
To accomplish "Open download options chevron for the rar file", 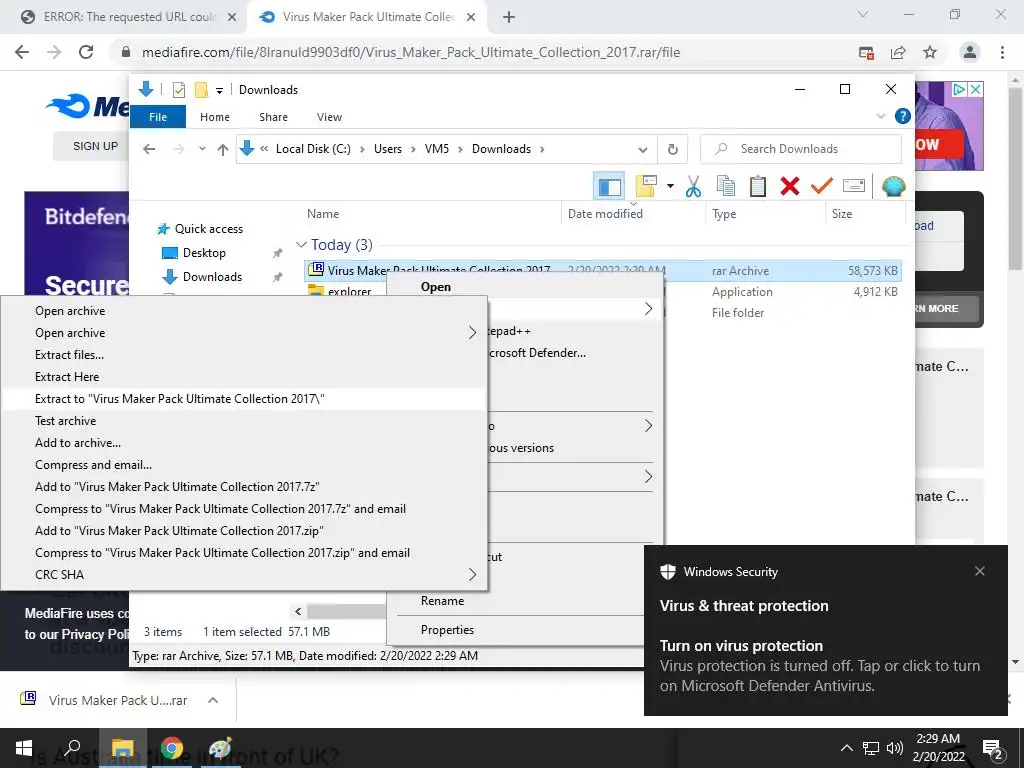I will (x=212, y=700).
